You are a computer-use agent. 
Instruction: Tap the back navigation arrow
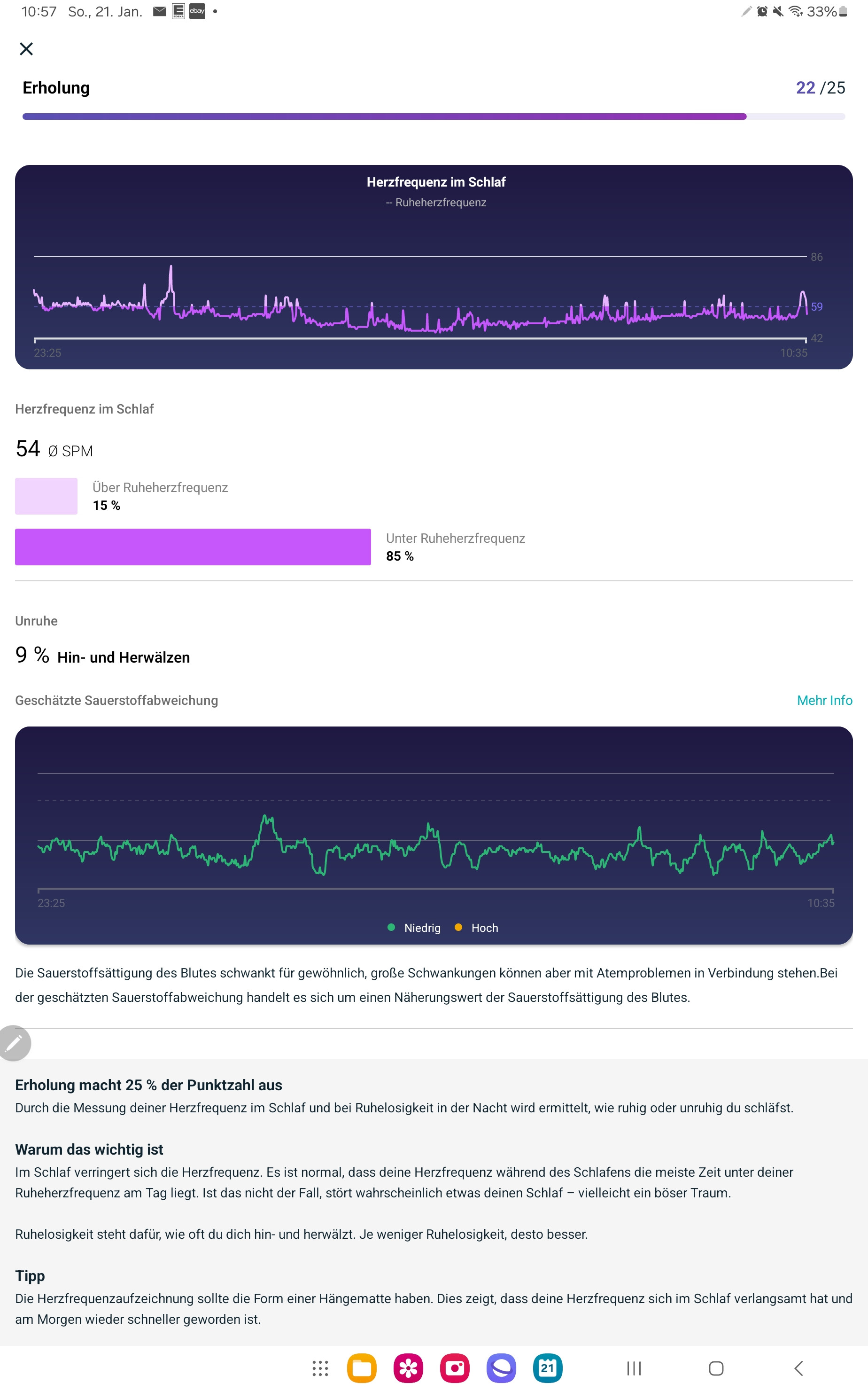pyautogui.click(x=798, y=1368)
